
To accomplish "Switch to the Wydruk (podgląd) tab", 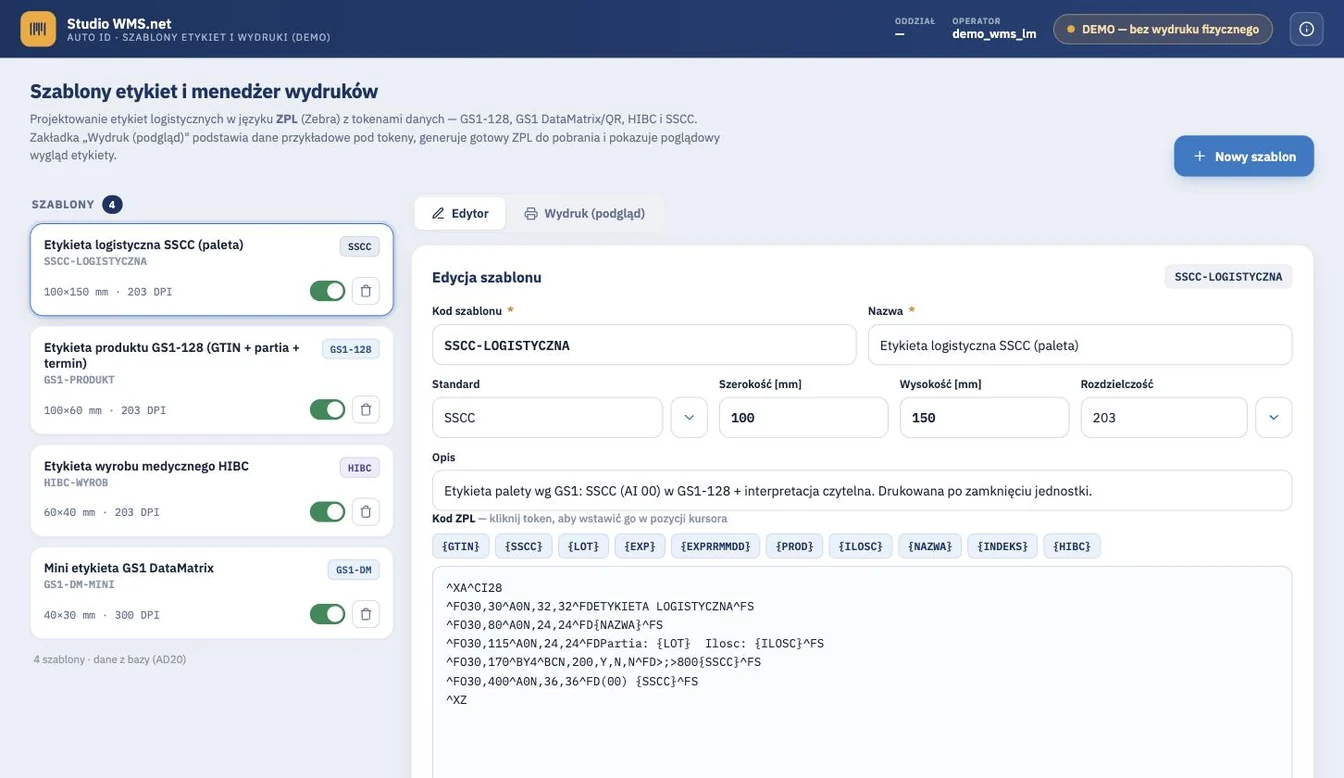I will [585, 213].
